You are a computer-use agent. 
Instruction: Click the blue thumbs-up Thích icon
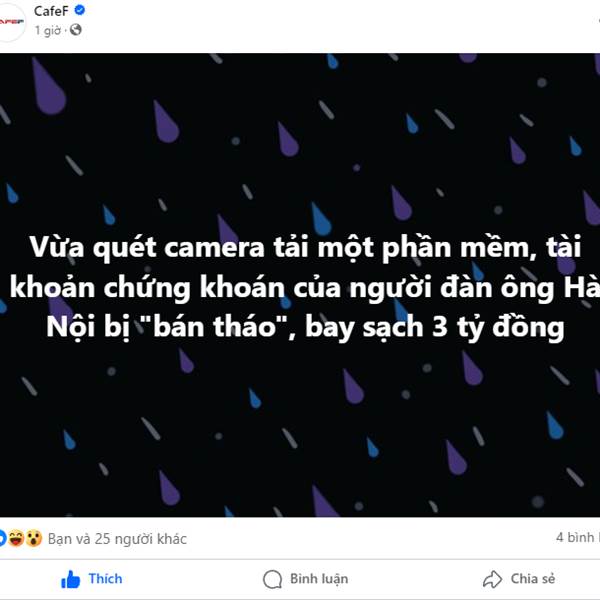pos(71,579)
